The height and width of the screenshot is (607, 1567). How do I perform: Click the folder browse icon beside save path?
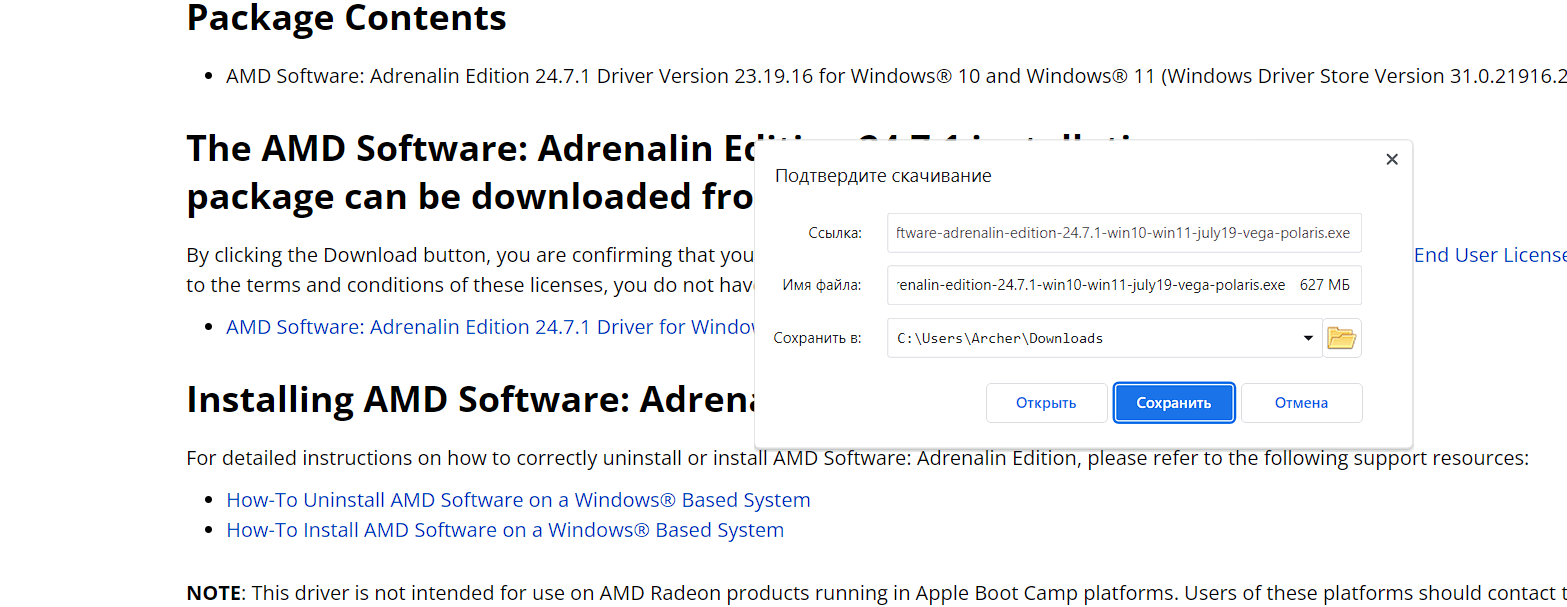click(1342, 338)
